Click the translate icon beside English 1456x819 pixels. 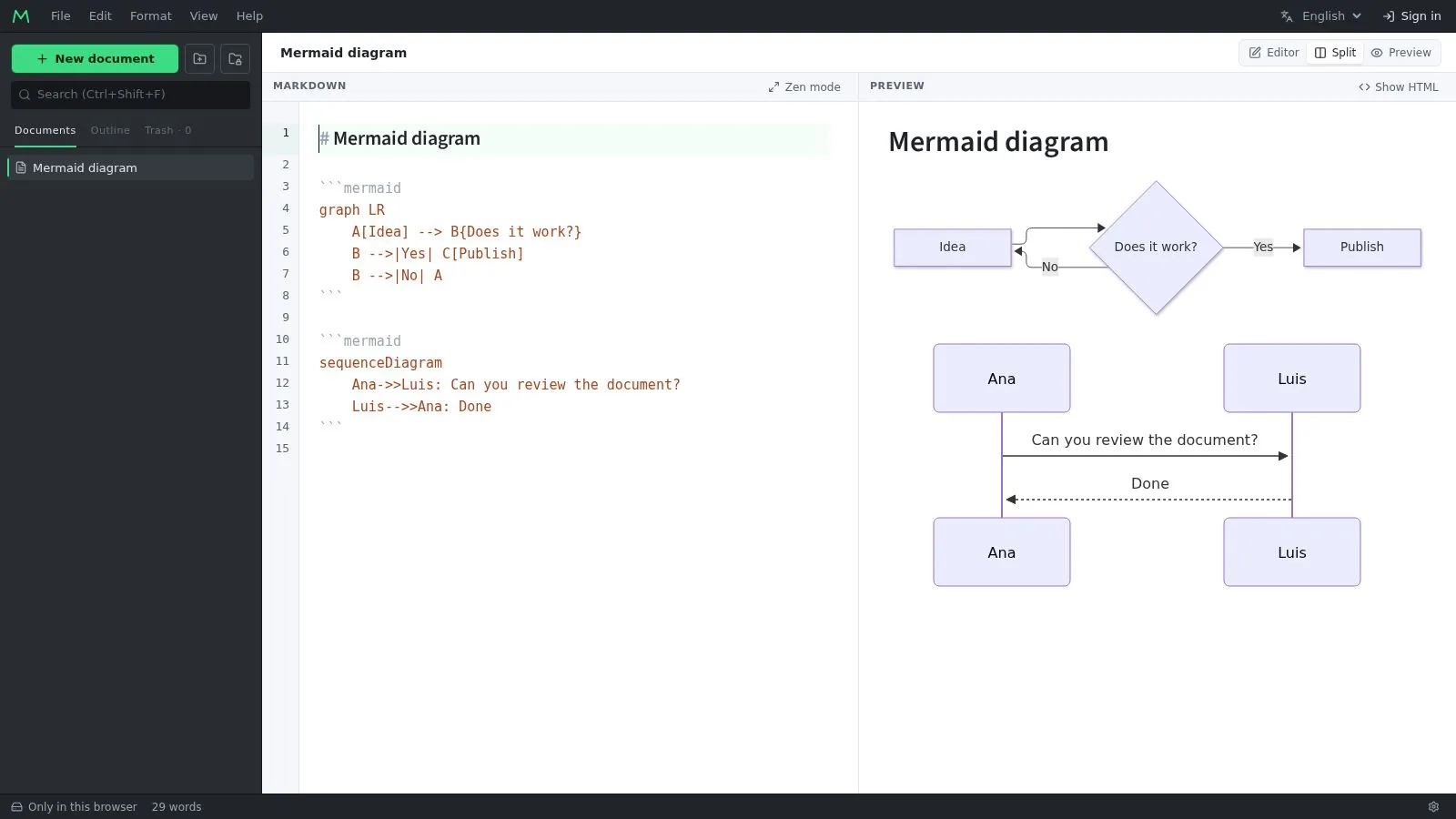coord(1287,16)
